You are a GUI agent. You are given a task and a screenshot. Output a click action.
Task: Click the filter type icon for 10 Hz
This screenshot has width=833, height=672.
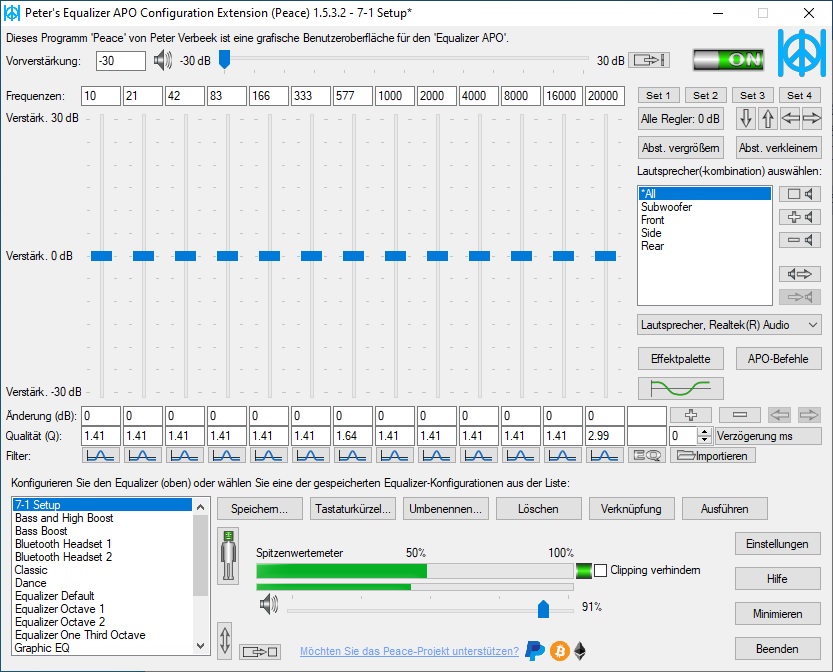100,455
